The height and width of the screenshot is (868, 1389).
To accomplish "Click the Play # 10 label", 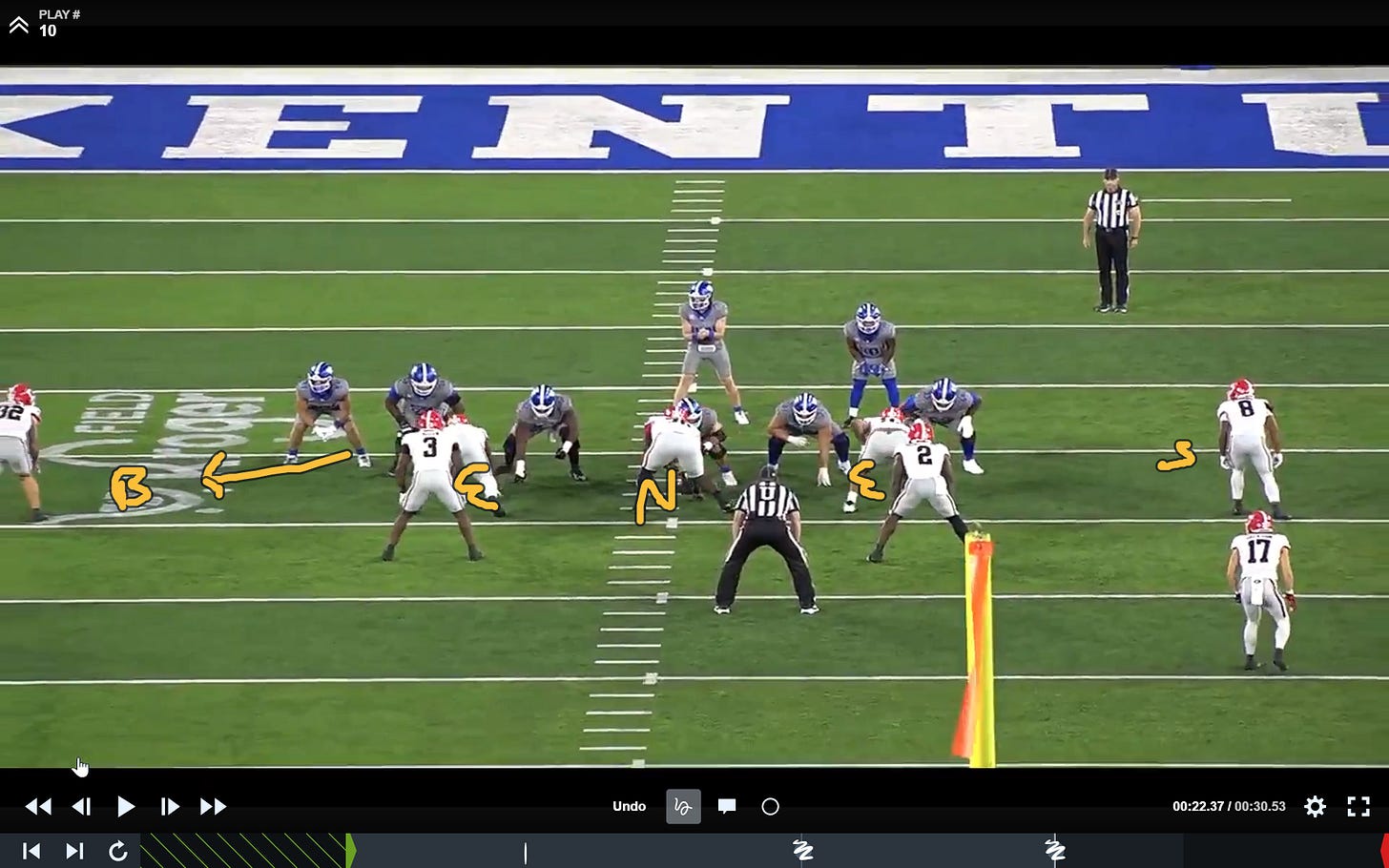I will pyautogui.click(x=59, y=23).
